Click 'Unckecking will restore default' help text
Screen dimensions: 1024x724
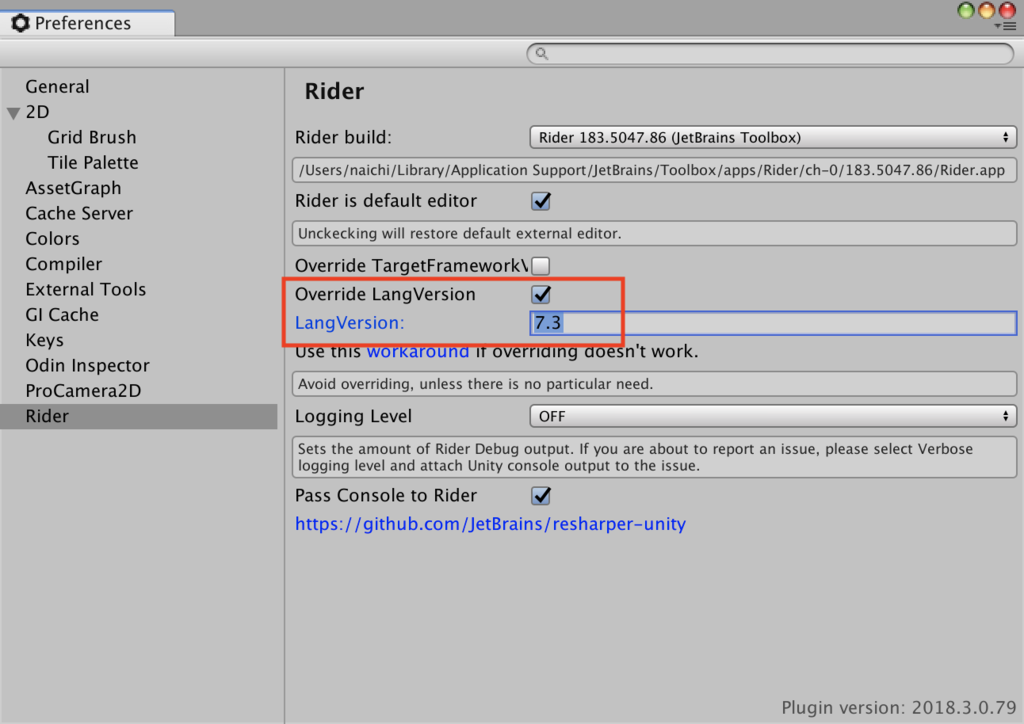pyautogui.click(x=654, y=234)
